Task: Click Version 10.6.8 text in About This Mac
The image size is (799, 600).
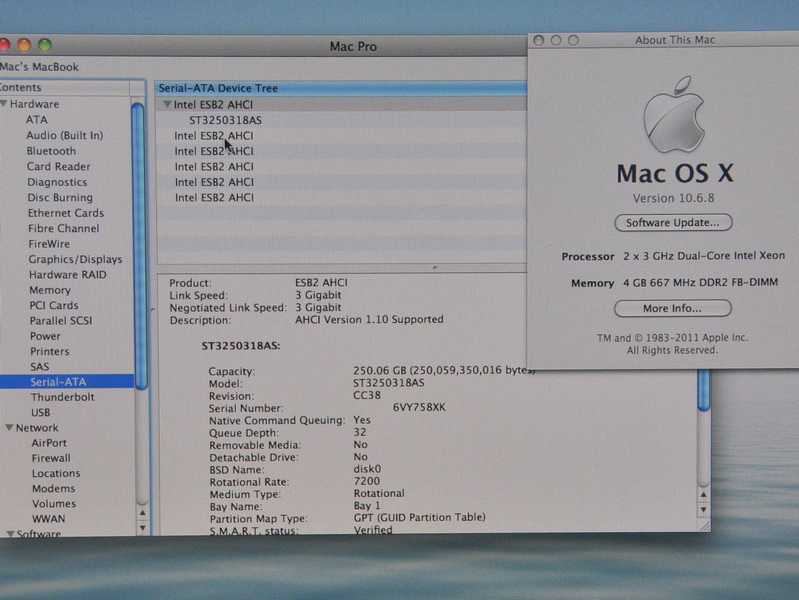Action: point(674,198)
